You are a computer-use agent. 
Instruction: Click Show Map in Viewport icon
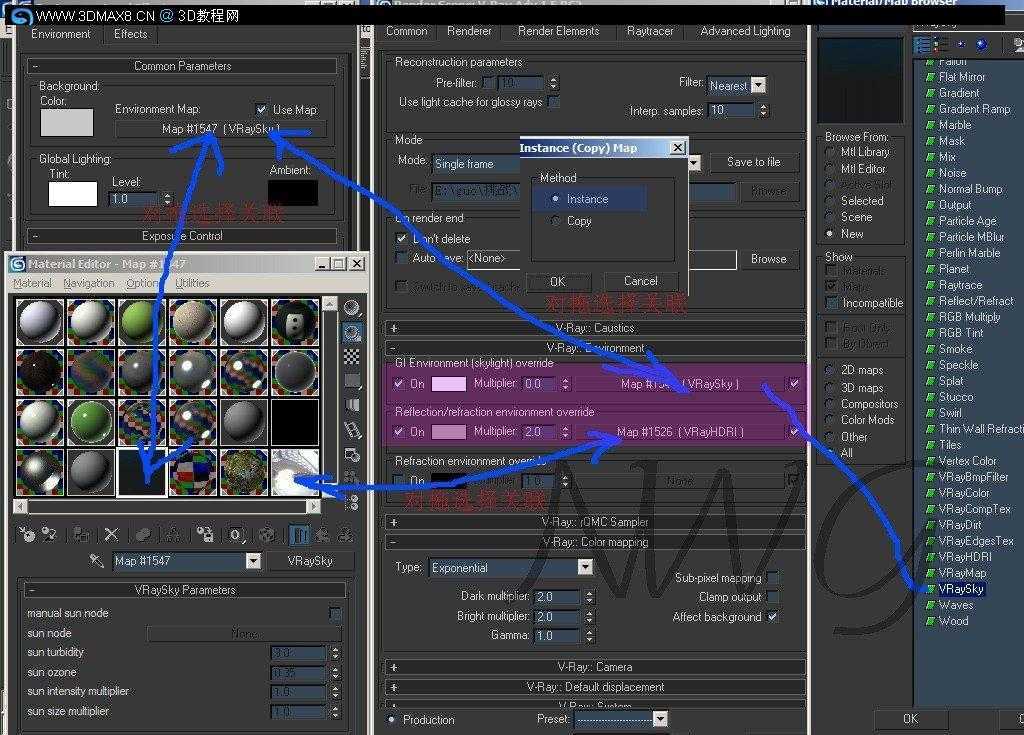click(x=266, y=534)
